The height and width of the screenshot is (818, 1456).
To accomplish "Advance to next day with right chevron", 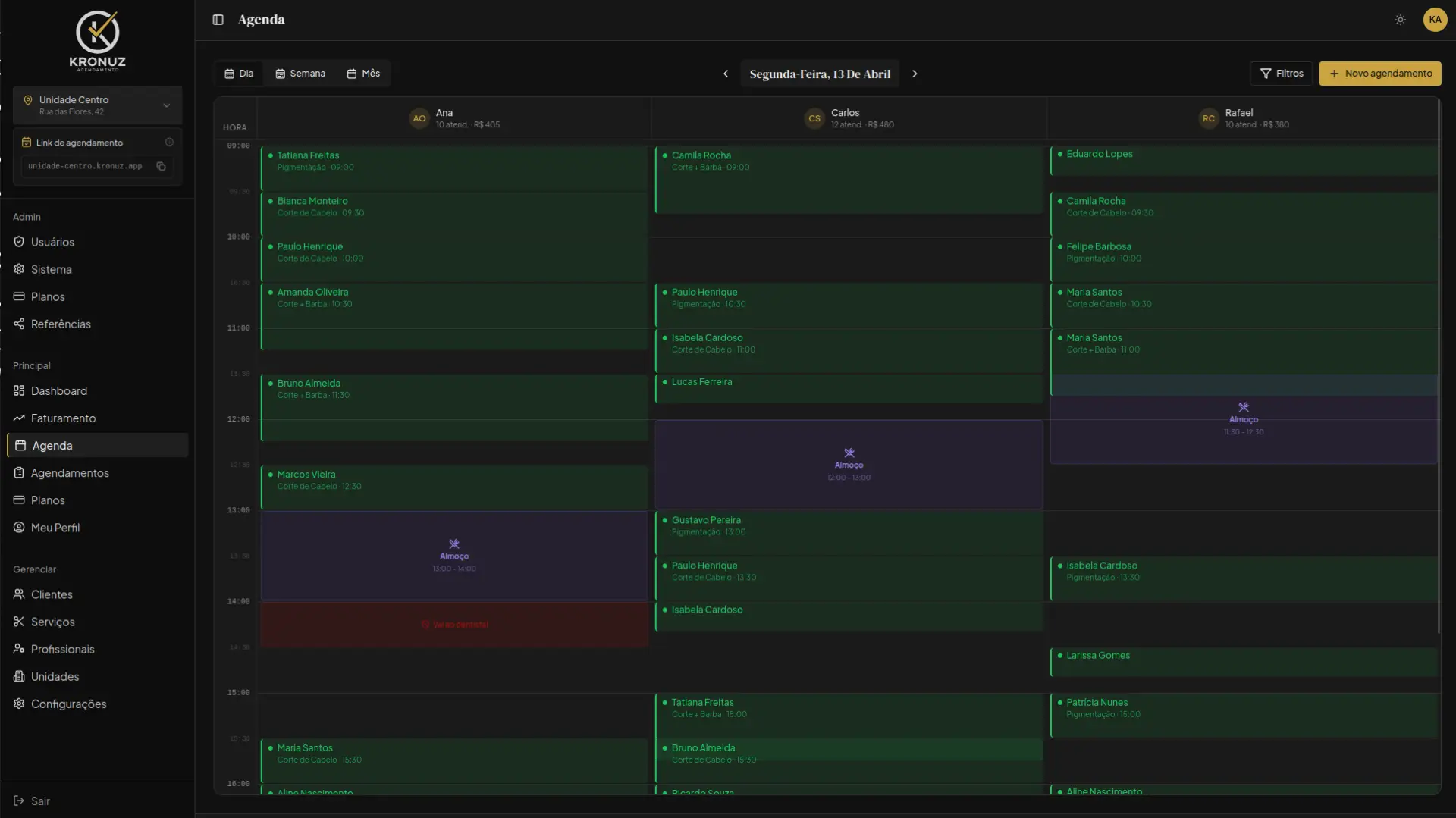I will pyautogui.click(x=915, y=74).
